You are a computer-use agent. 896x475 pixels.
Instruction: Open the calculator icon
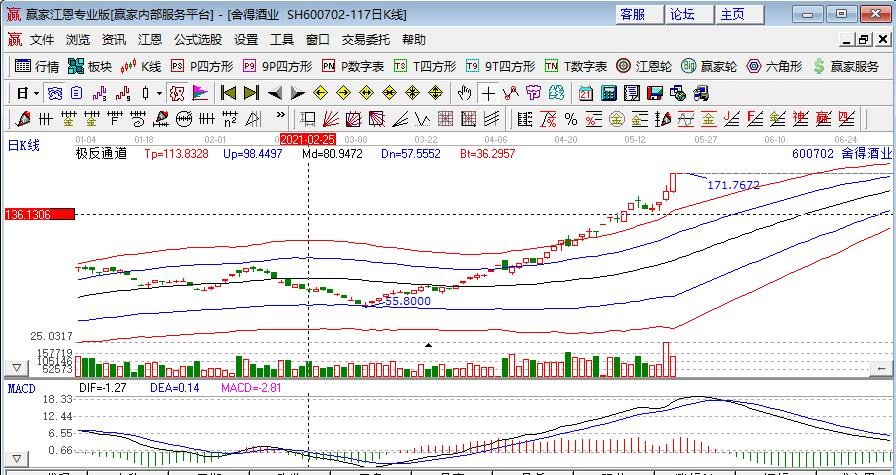(x=609, y=93)
